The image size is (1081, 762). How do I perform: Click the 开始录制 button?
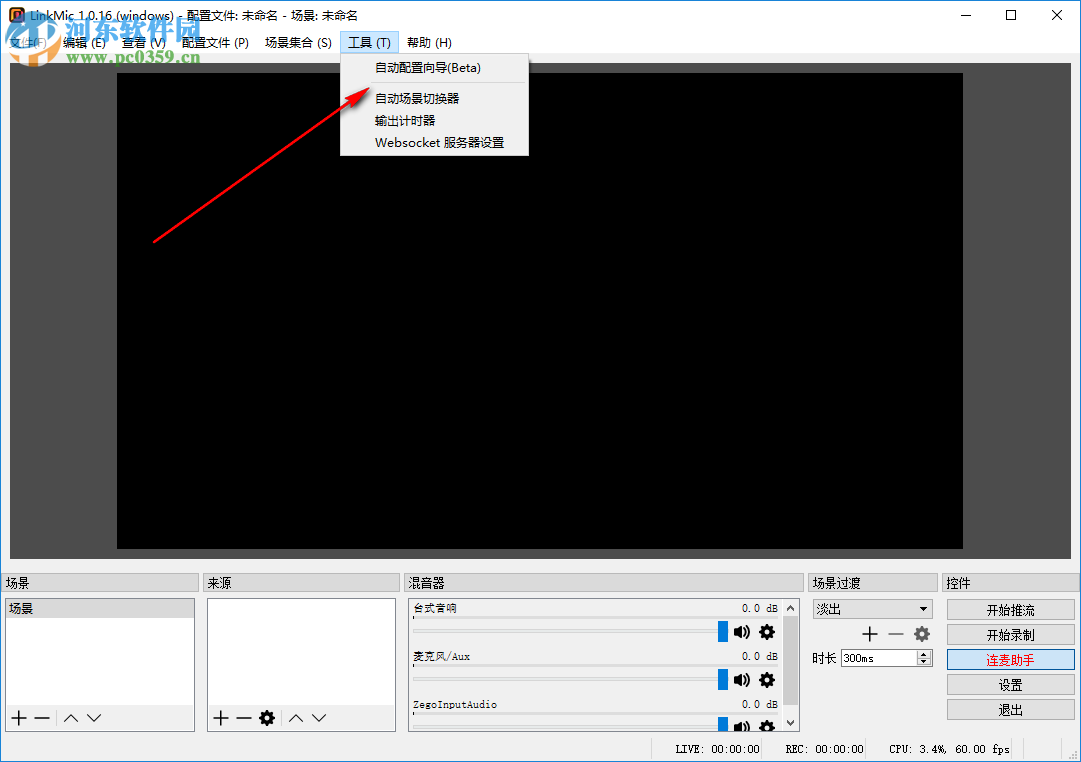coord(1011,635)
